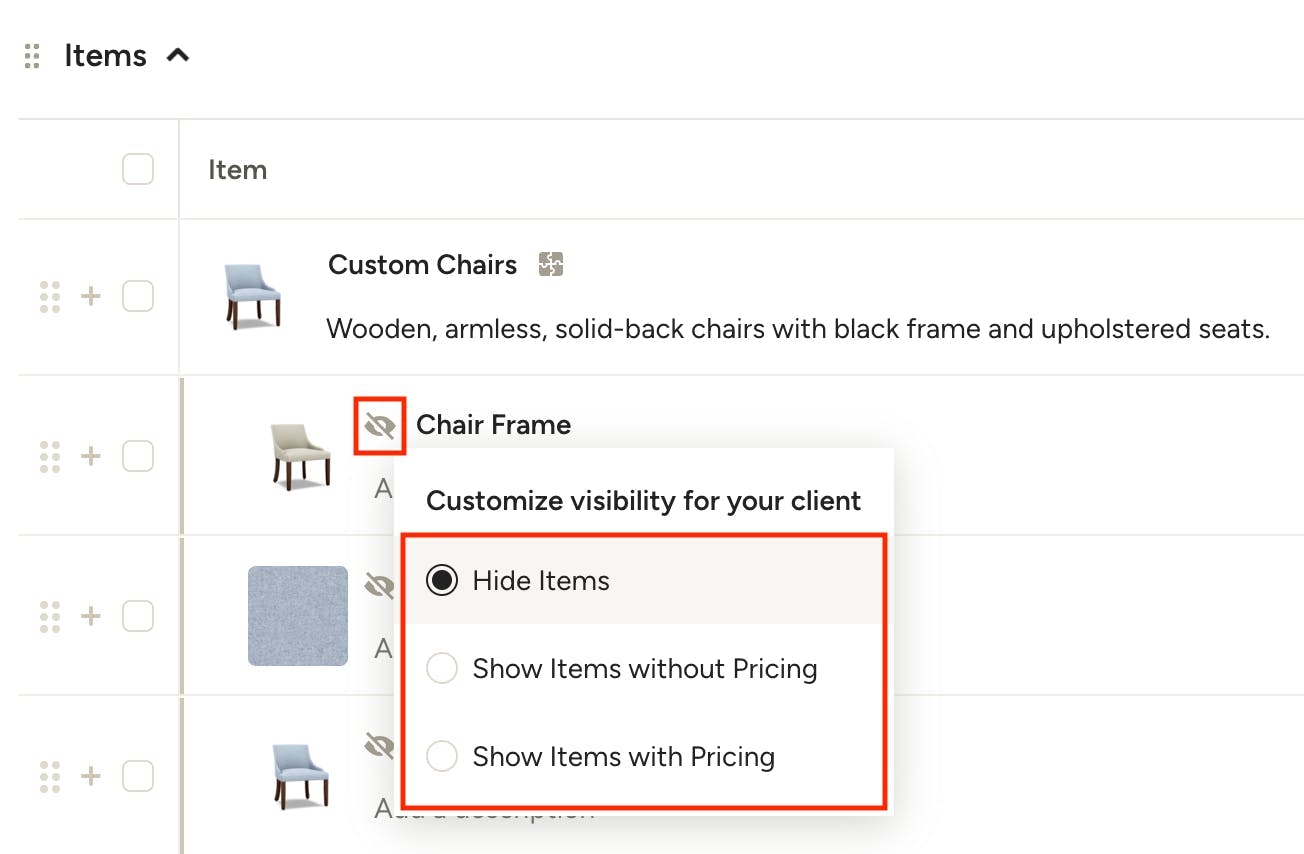Click plus icon on Custom Chairs row
The width and height of the screenshot is (1304, 854).
pos(91,296)
